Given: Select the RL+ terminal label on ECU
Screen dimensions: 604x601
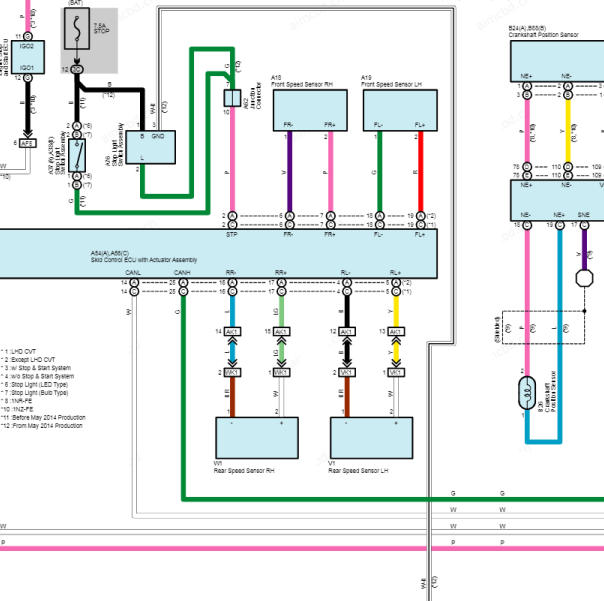Looking at the screenshot, I should pos(396,273).
